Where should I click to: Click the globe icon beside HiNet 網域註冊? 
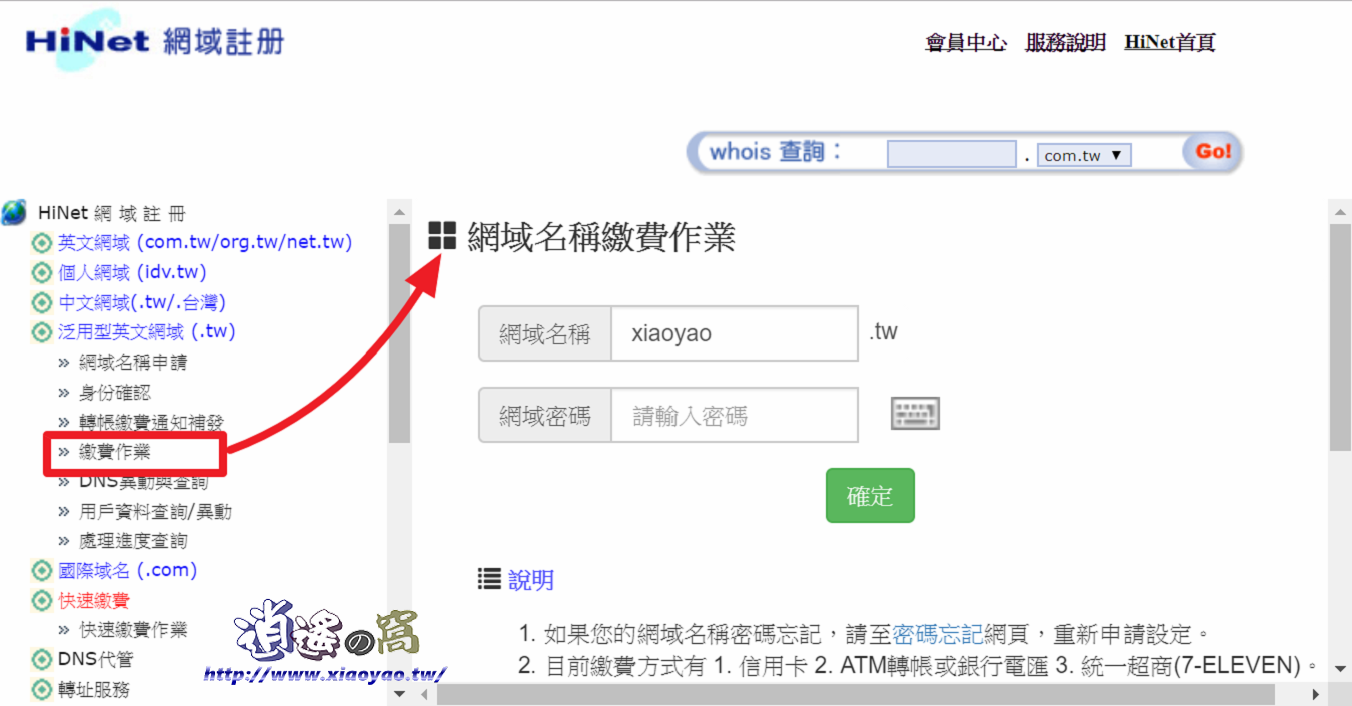(x=14, y=213)
